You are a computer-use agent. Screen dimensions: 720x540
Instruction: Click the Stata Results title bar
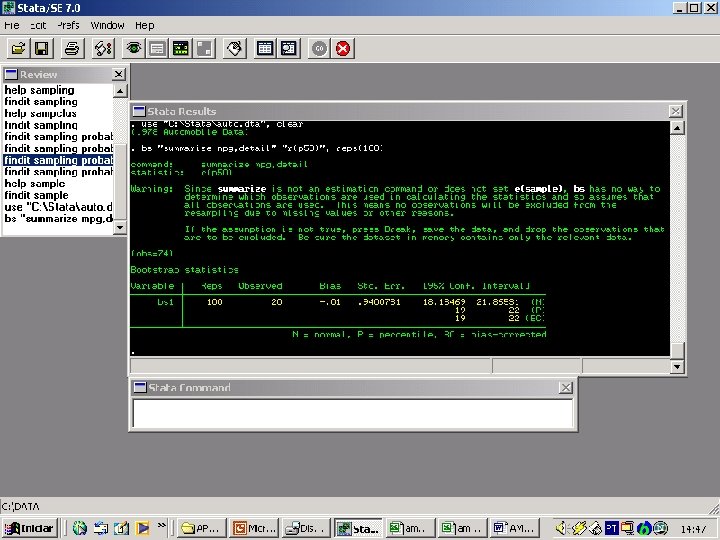click(399, 111)
